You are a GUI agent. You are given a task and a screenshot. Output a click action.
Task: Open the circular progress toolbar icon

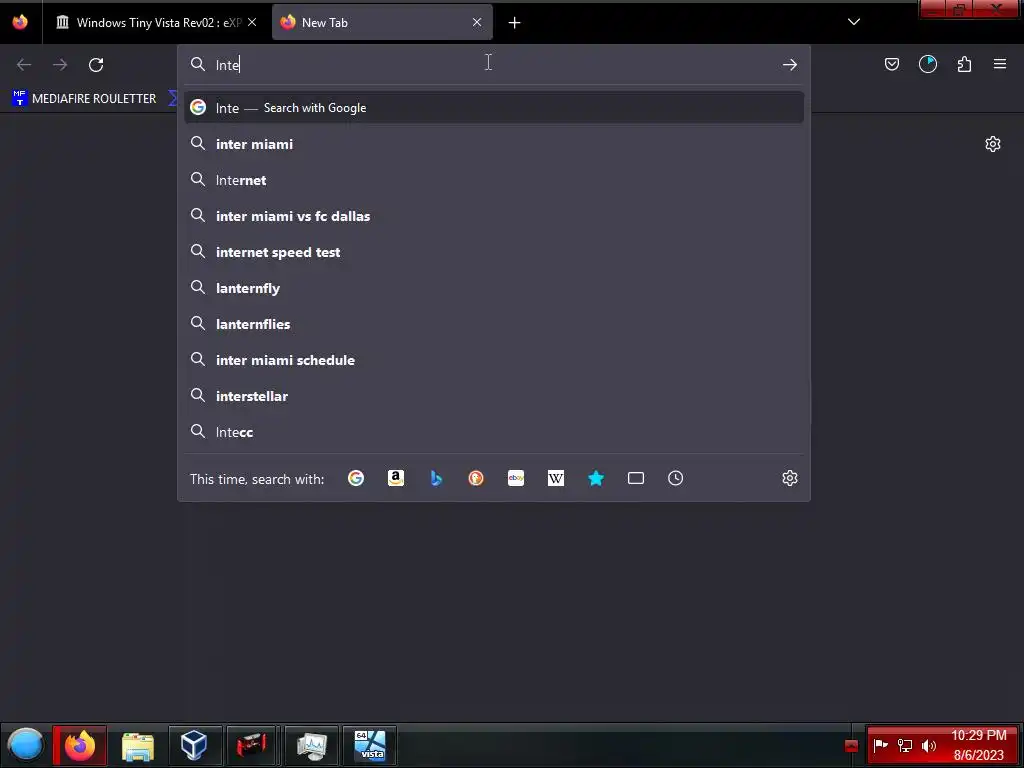coord(928,64)
